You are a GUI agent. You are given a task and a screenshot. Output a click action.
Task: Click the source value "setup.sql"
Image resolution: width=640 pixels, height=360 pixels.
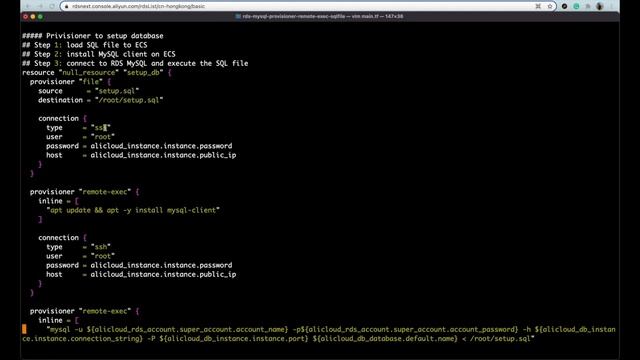[117, 91]
